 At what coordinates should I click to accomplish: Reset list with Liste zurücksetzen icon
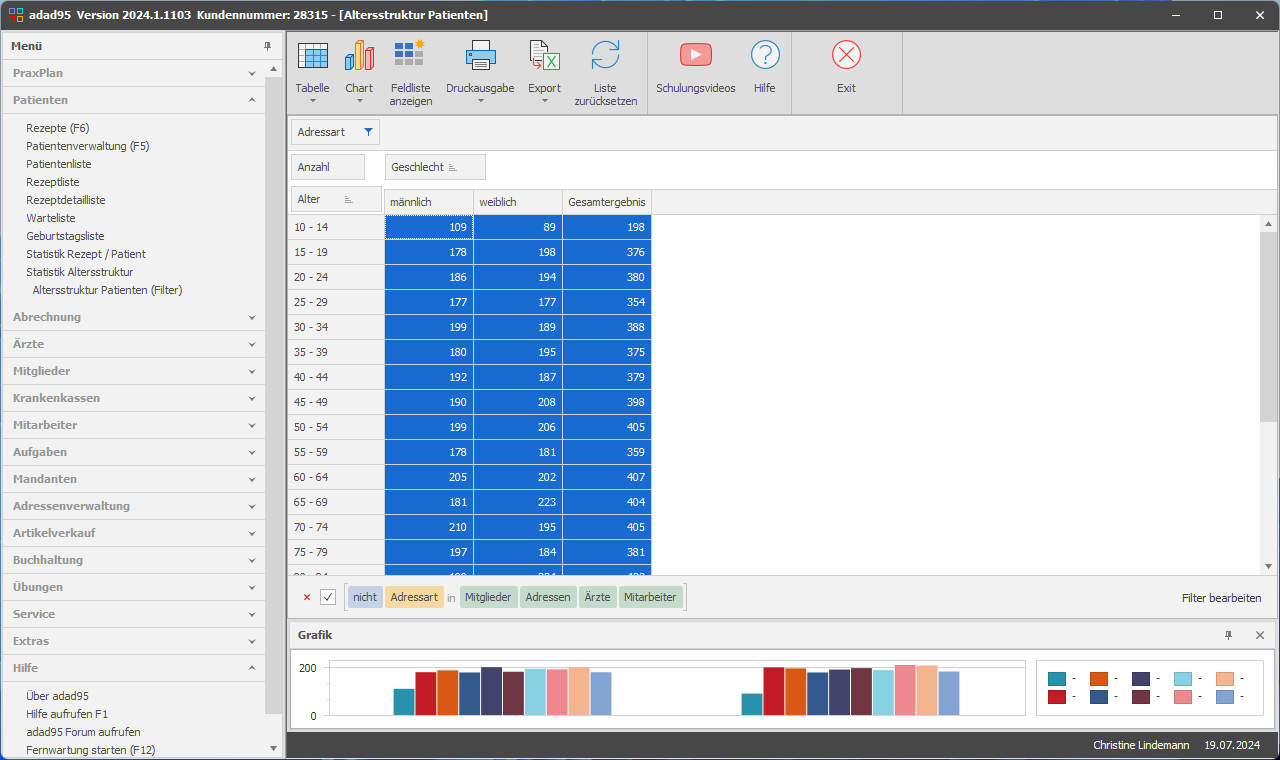coord(605,57)
